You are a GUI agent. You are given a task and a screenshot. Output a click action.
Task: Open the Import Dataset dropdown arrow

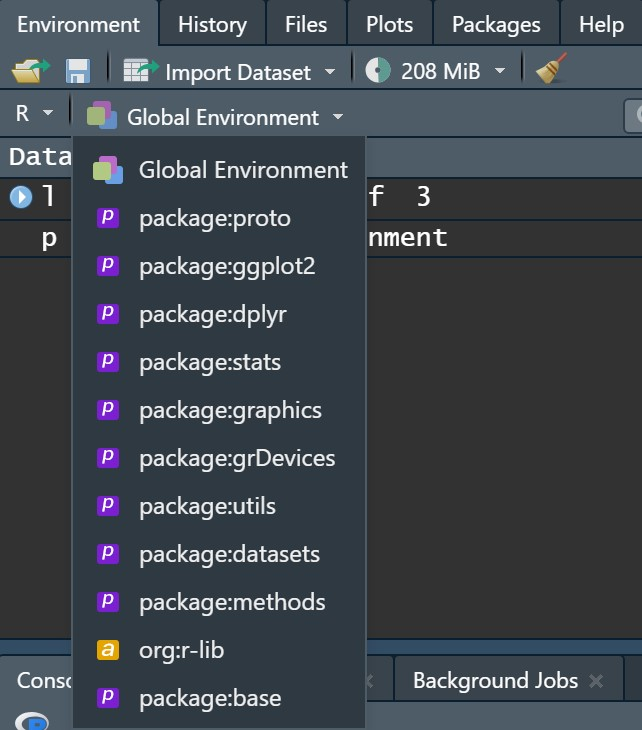tap(330, 72)
